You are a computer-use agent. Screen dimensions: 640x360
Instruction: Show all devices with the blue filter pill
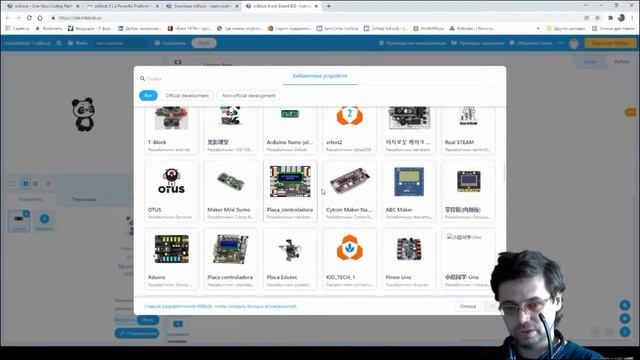point(148,96)
